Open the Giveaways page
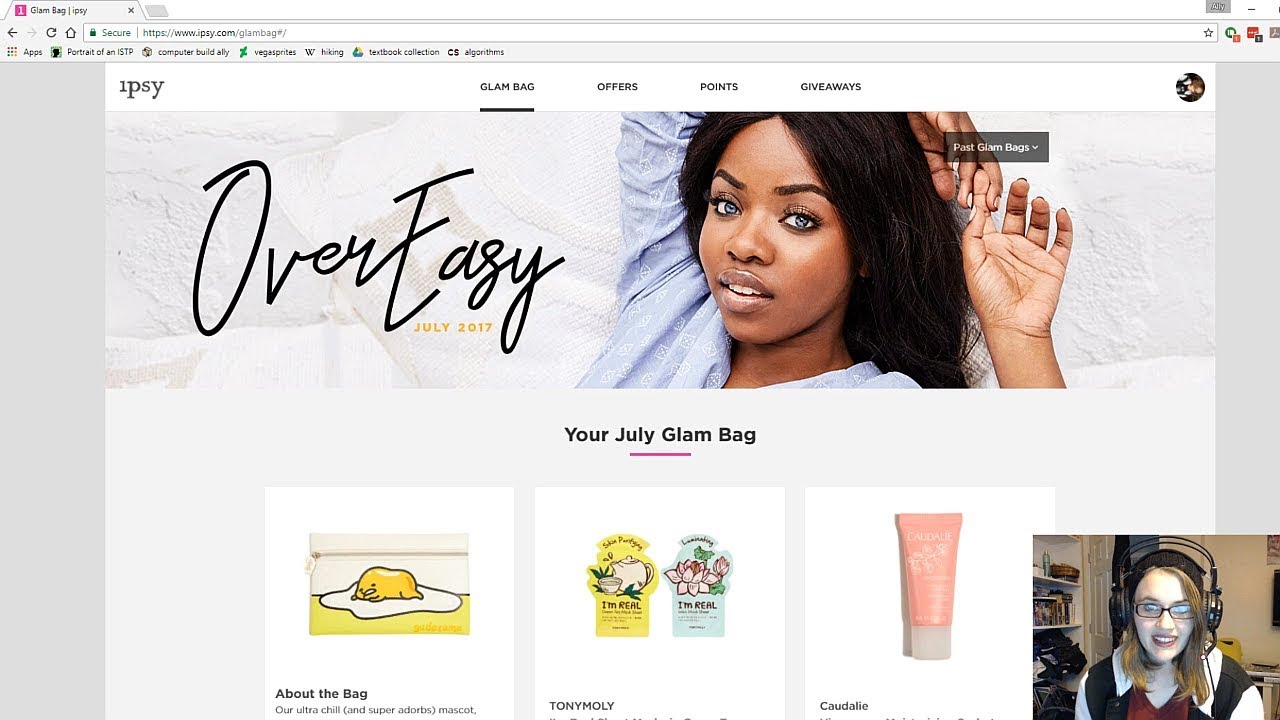The image size is (1280, 720). coord(830,87)
